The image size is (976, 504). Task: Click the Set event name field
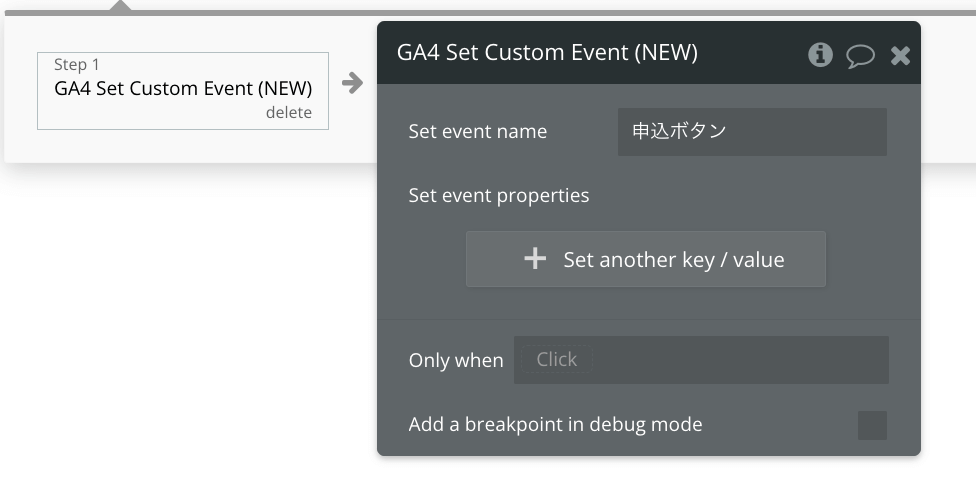tap(752, 132)
